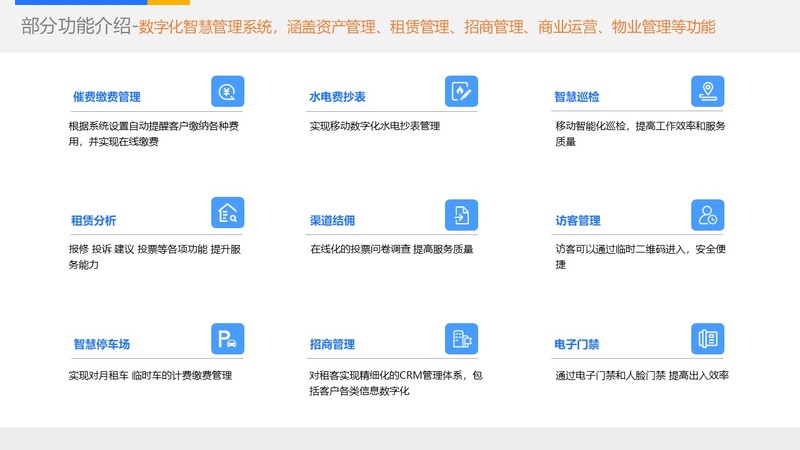Select the 招商管理 heading
The height and width of the screenshot is (450, 800).
pos(332,344)
